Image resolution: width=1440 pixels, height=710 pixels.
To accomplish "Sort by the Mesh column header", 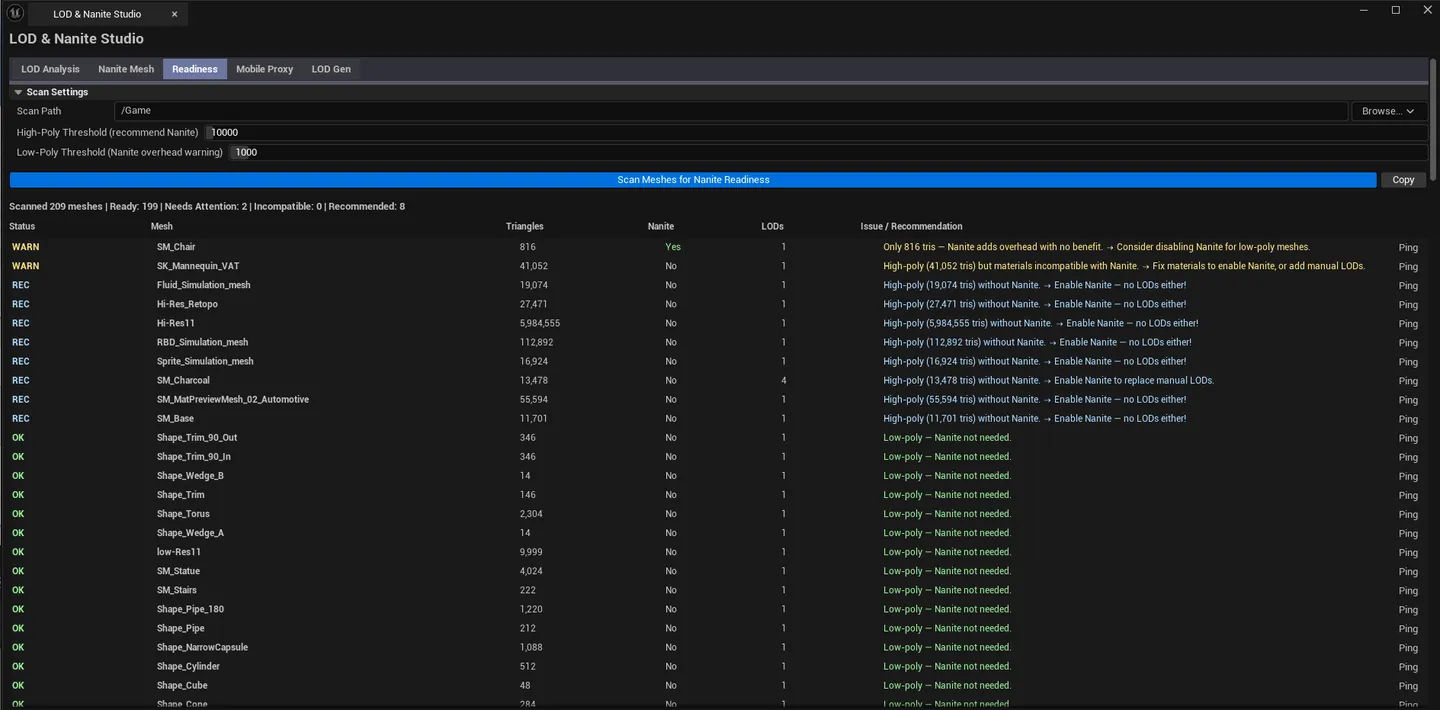I will pos(162,226).
